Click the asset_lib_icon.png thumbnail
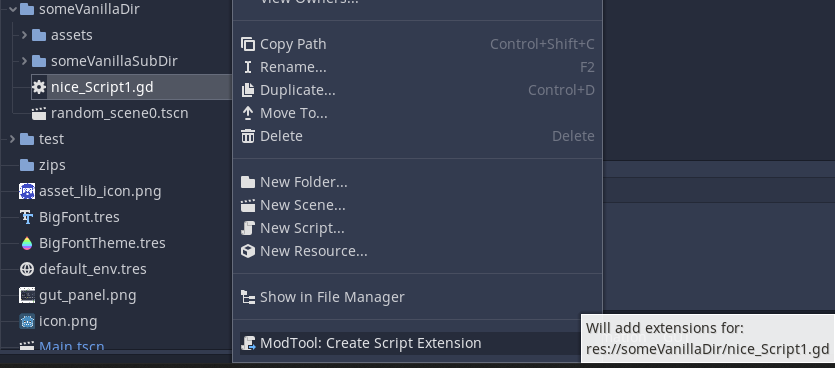835x368 pixels. (x=27, y=191)
